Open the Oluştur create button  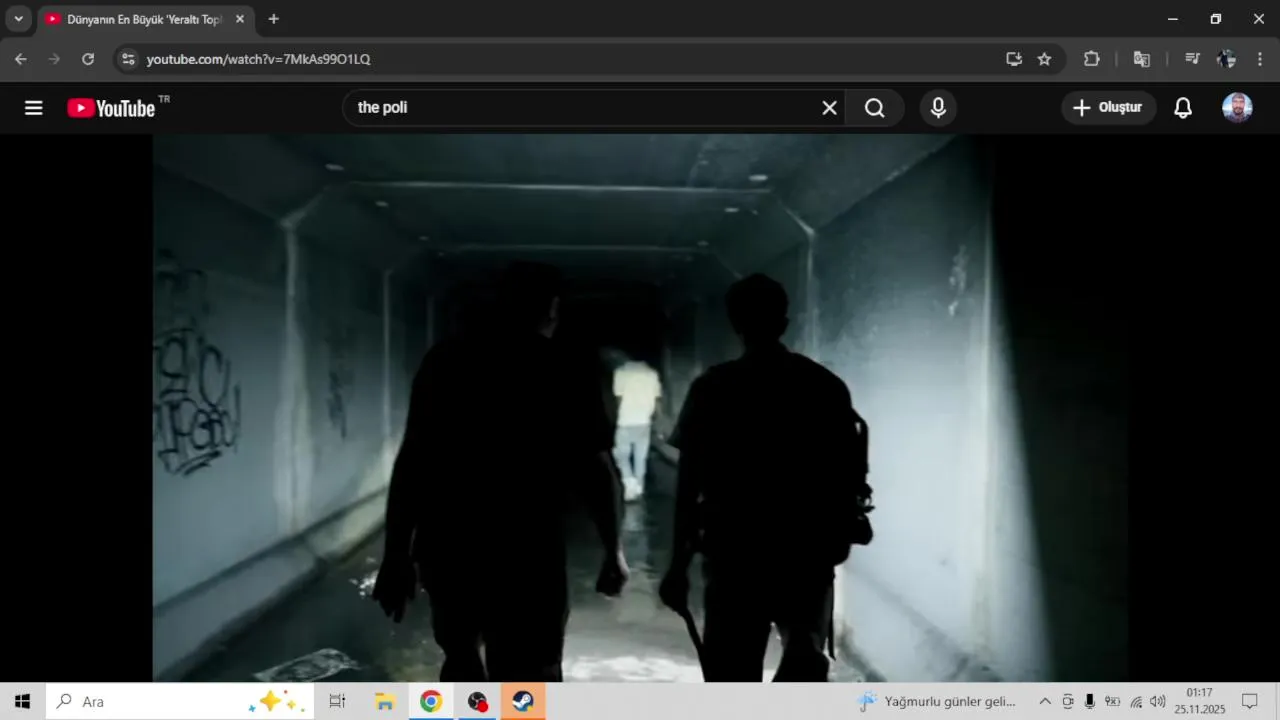[1108, 108]
